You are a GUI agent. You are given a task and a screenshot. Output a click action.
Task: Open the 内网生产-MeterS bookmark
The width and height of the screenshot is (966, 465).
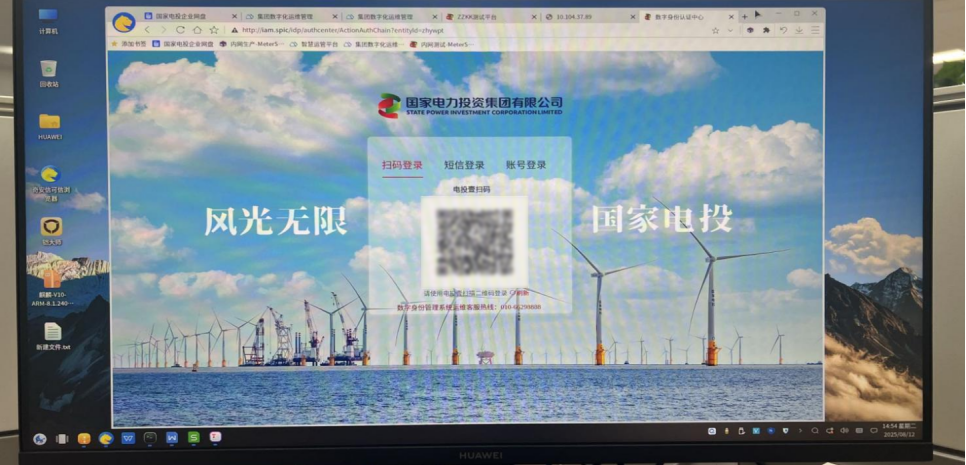pos(251,44)
